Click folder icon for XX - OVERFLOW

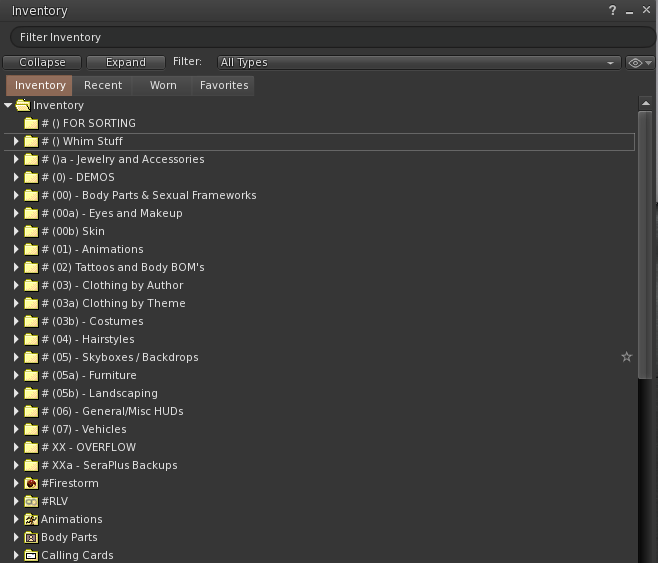[31, 448]
